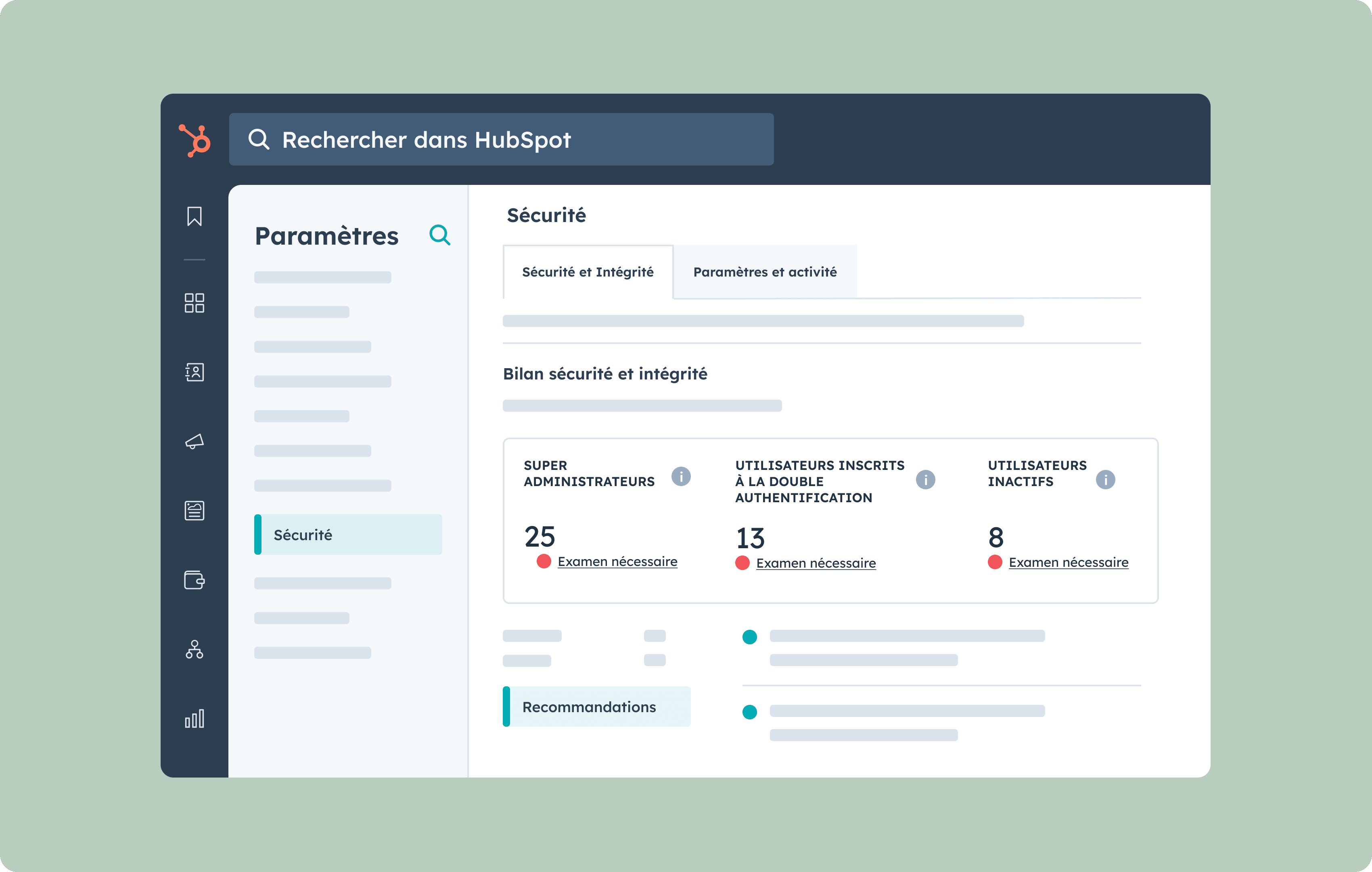Open the Content newspaper icon

(194, 510)
